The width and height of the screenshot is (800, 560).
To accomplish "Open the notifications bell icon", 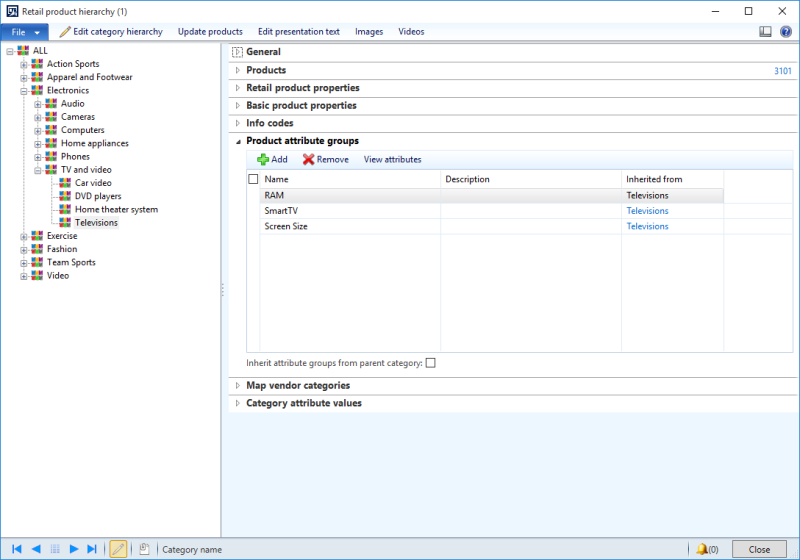I will tap(702, 549).
